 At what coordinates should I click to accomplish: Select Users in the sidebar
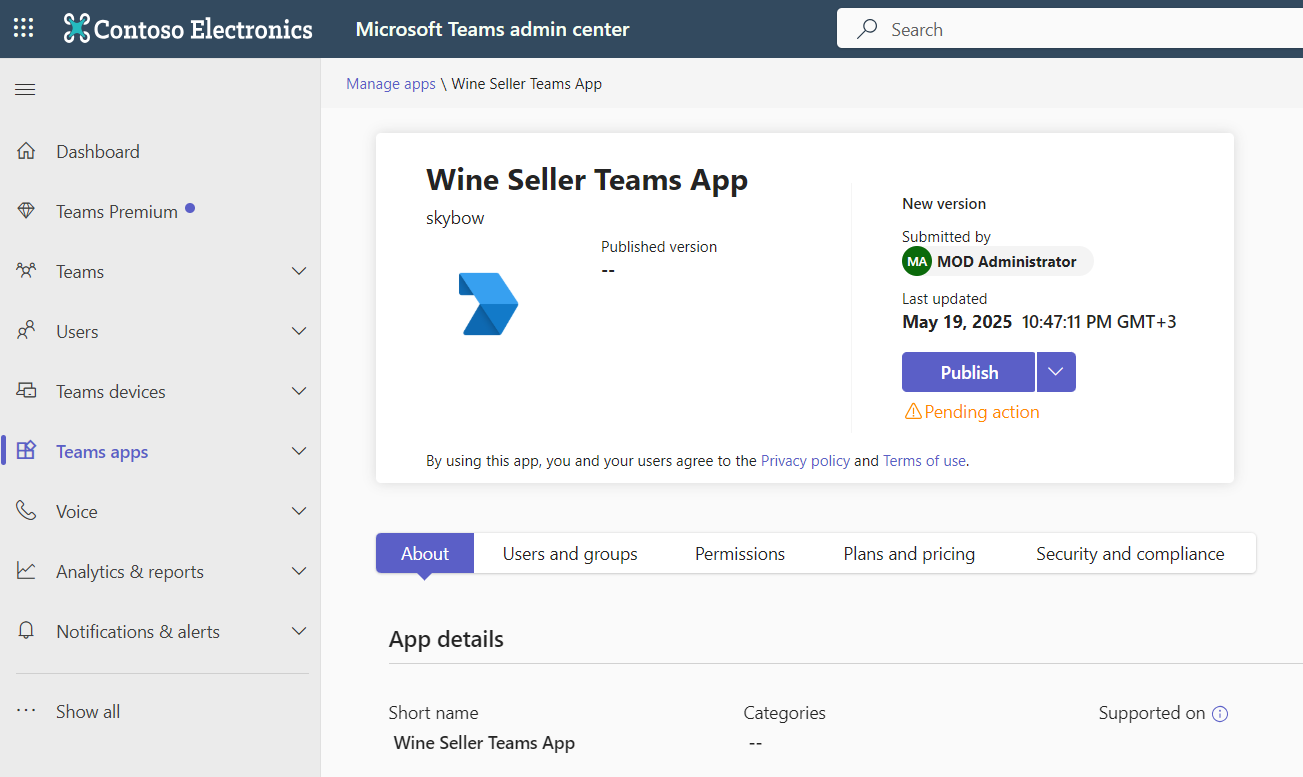coord(77,332)
